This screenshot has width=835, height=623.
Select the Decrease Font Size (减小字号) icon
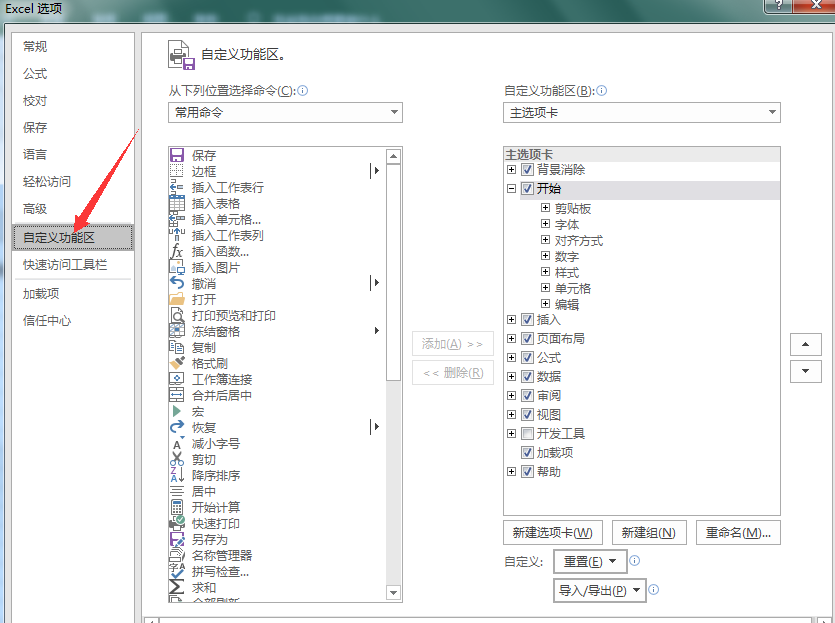click(177, 443)
